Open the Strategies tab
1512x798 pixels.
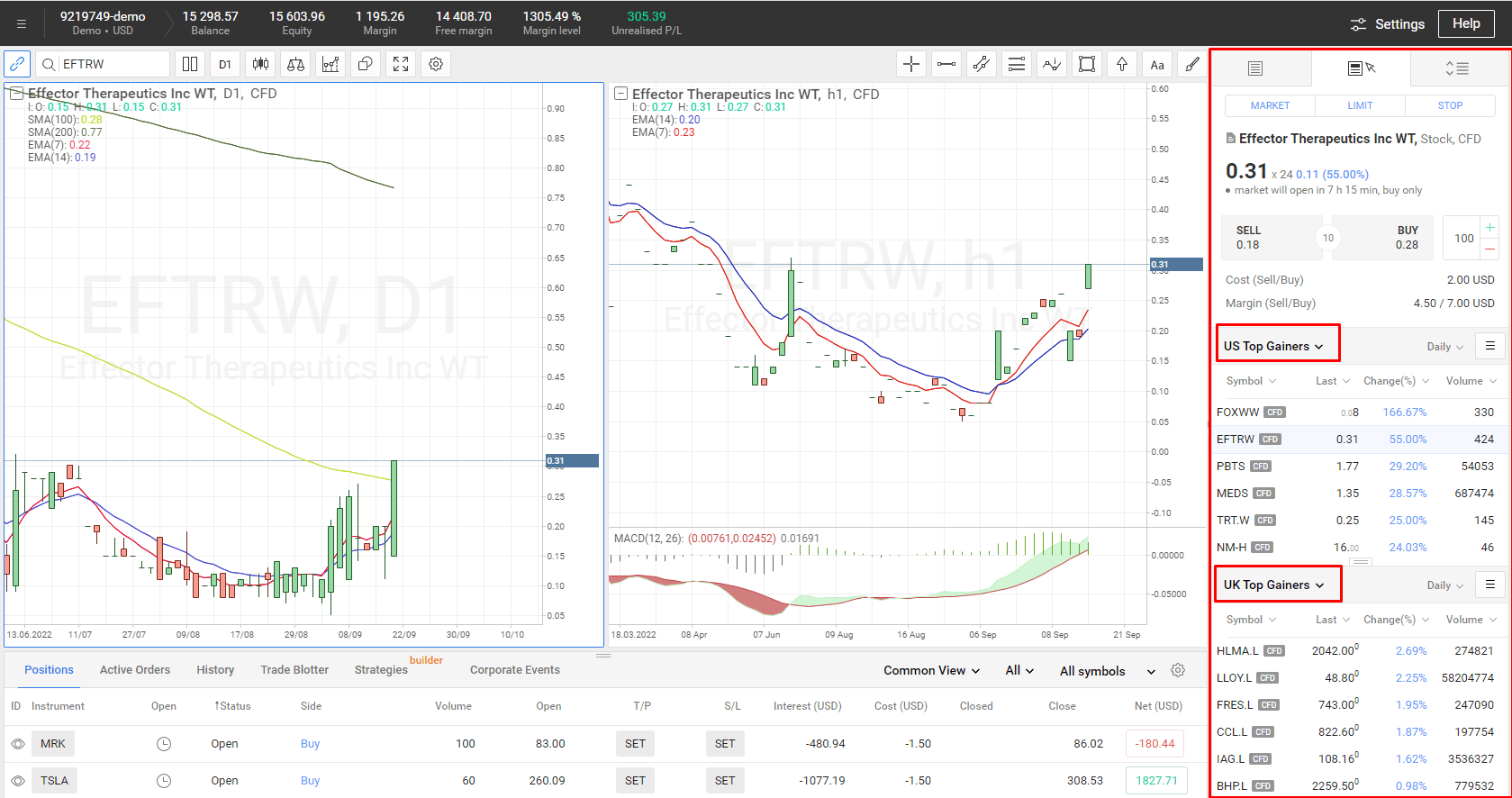[x=381, y=670]
